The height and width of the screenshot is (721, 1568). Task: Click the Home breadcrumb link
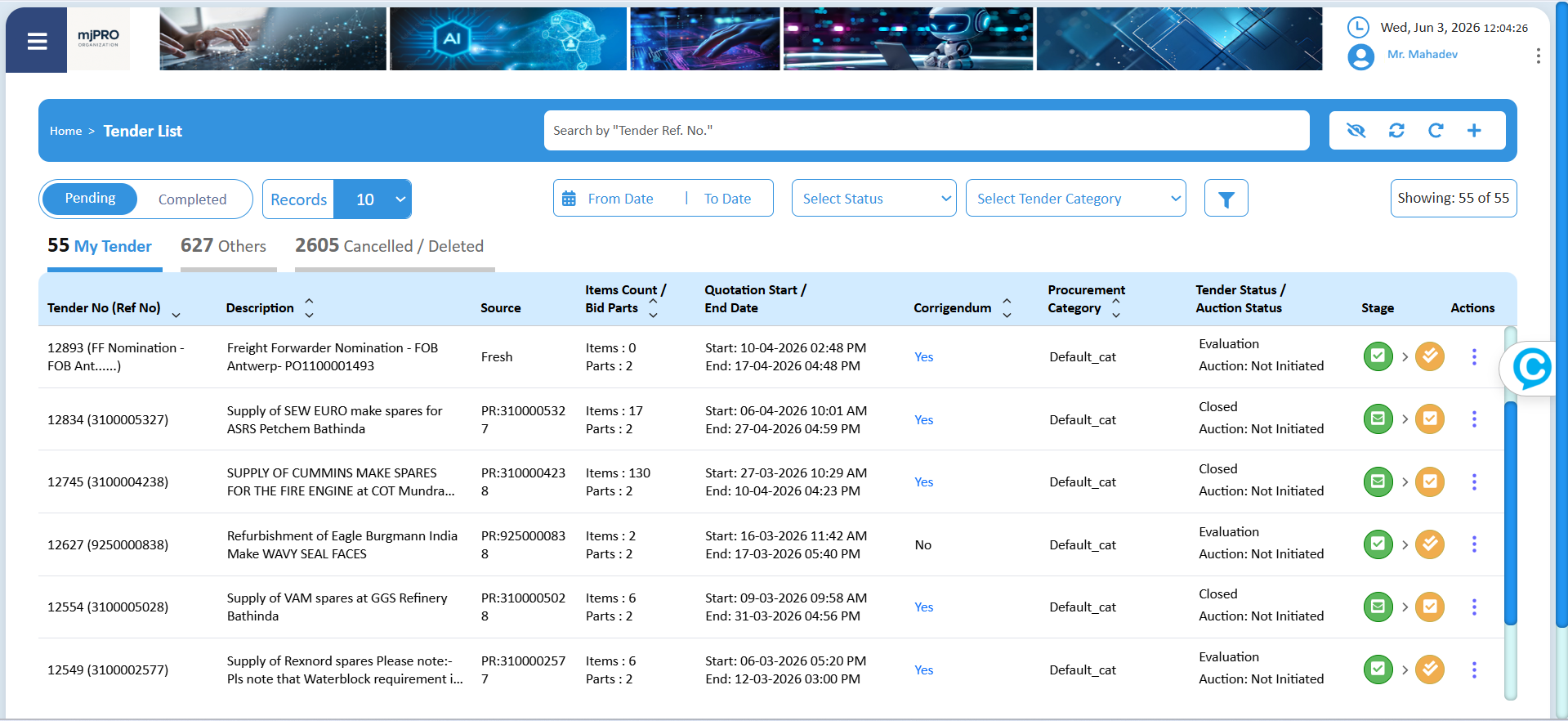(x=65, y=131)
